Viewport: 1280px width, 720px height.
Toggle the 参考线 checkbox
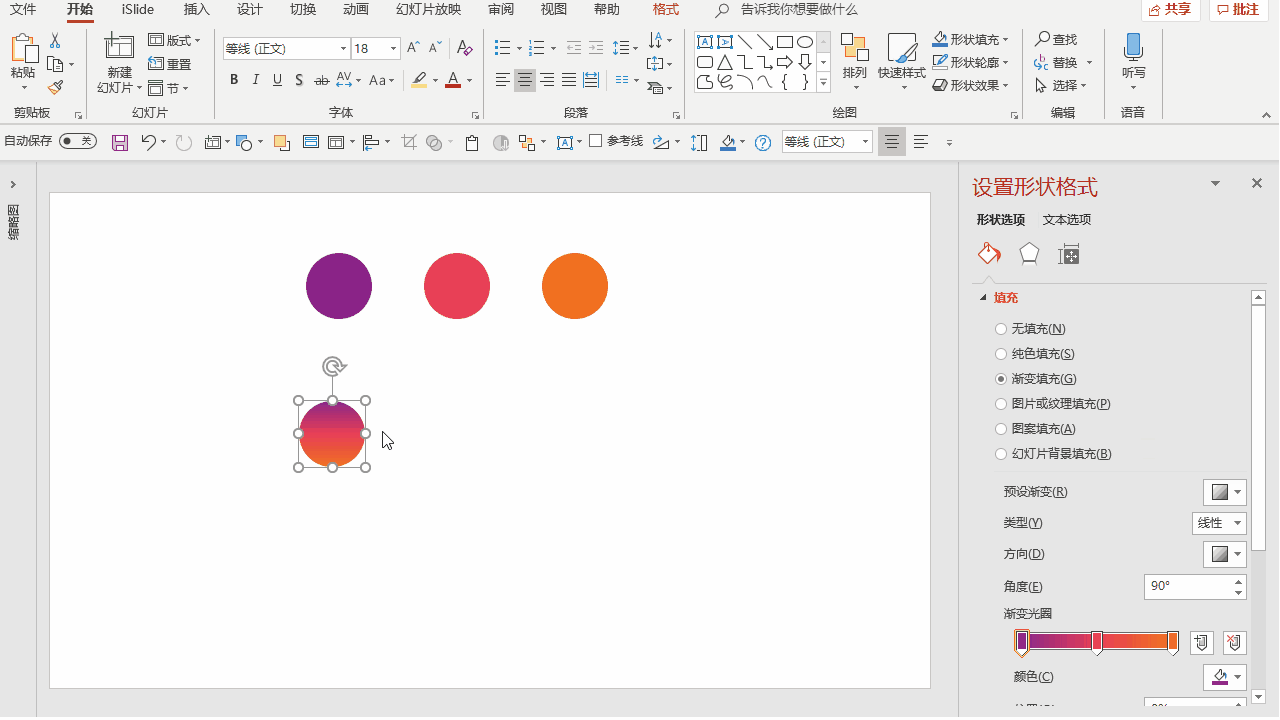click(x=596, y=141)
